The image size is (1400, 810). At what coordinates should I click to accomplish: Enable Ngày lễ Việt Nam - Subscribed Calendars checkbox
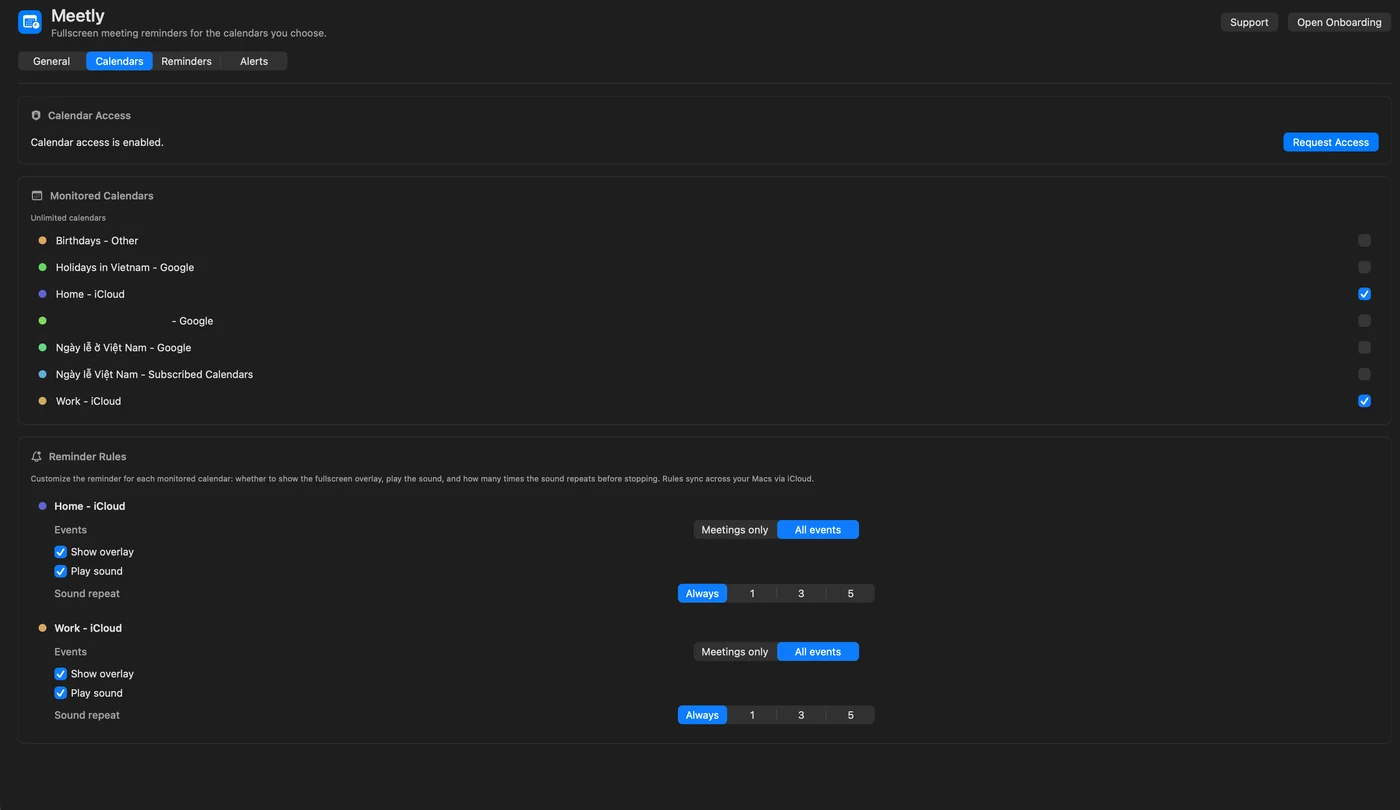1364,374
